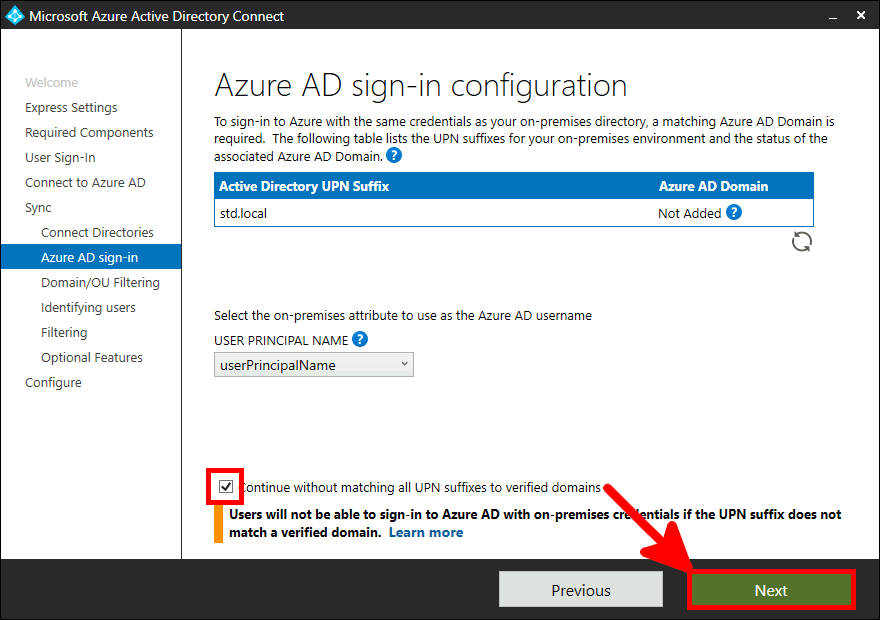
Task: Click the Previous button
Action: tap(581, 590)
